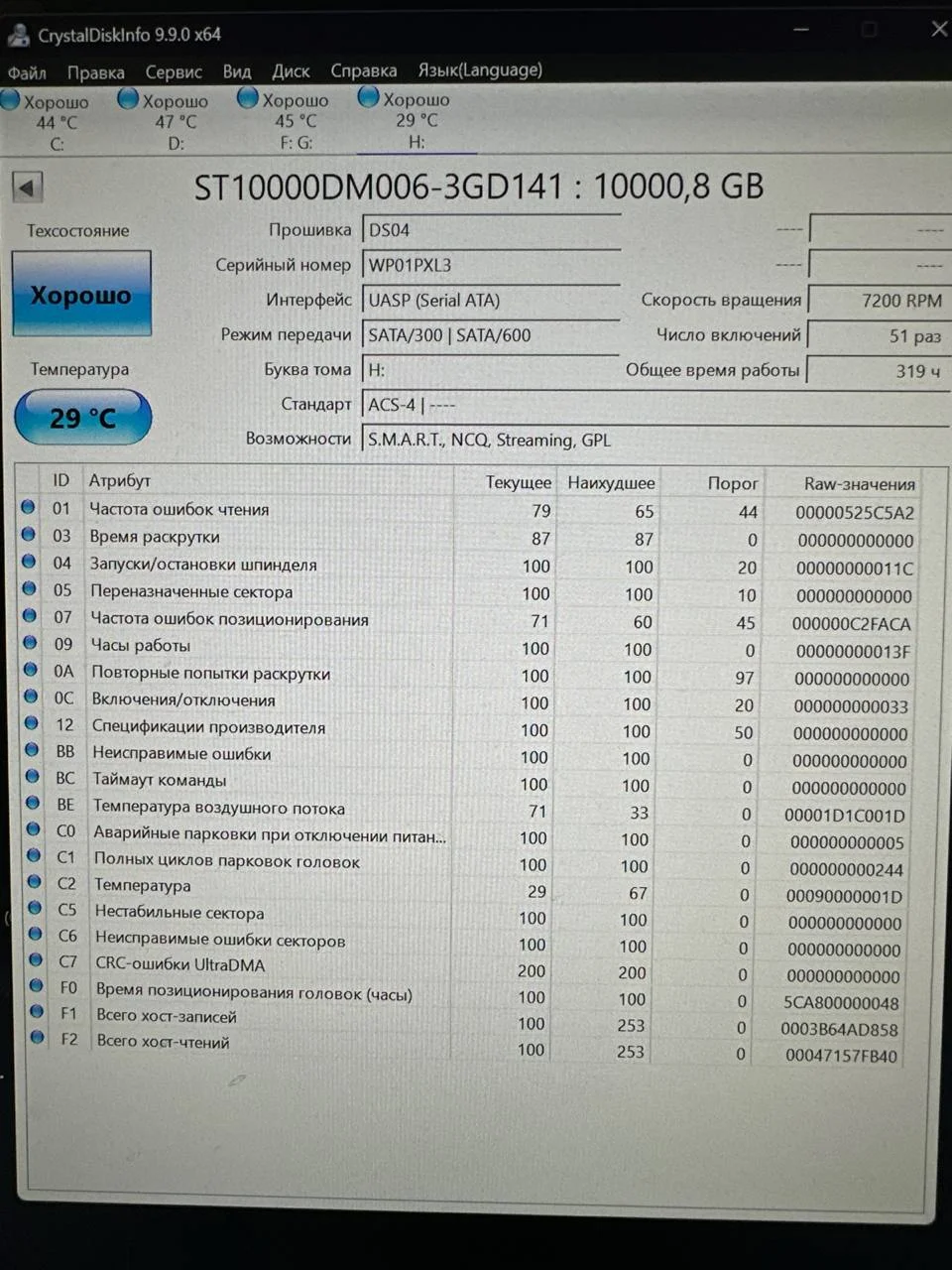Click status dot for attribute F0
The image size is (952, 1270).
point(37,985)
